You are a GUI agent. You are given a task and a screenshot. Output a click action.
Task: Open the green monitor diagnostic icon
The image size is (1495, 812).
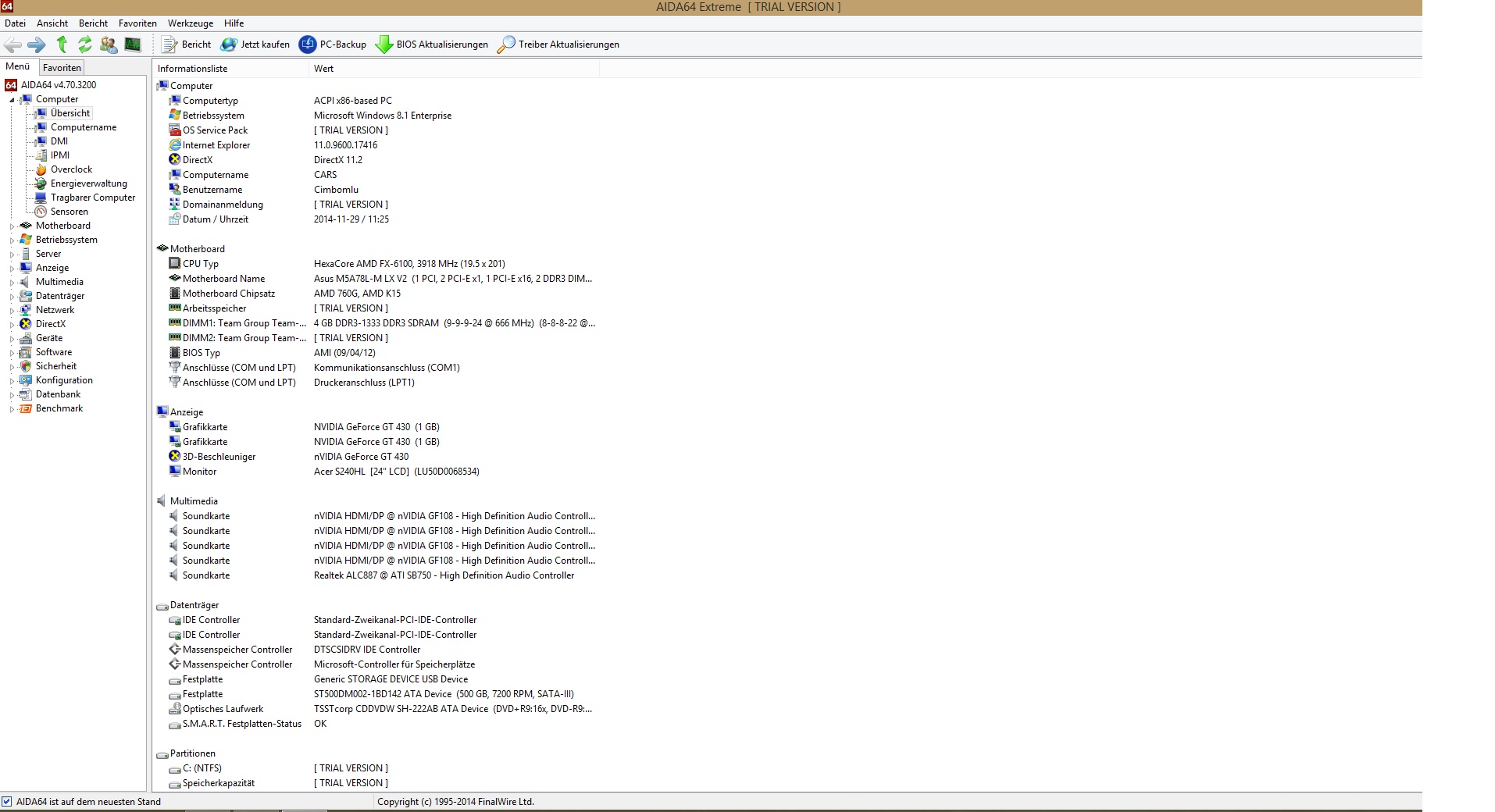click(x=133, y=45)
